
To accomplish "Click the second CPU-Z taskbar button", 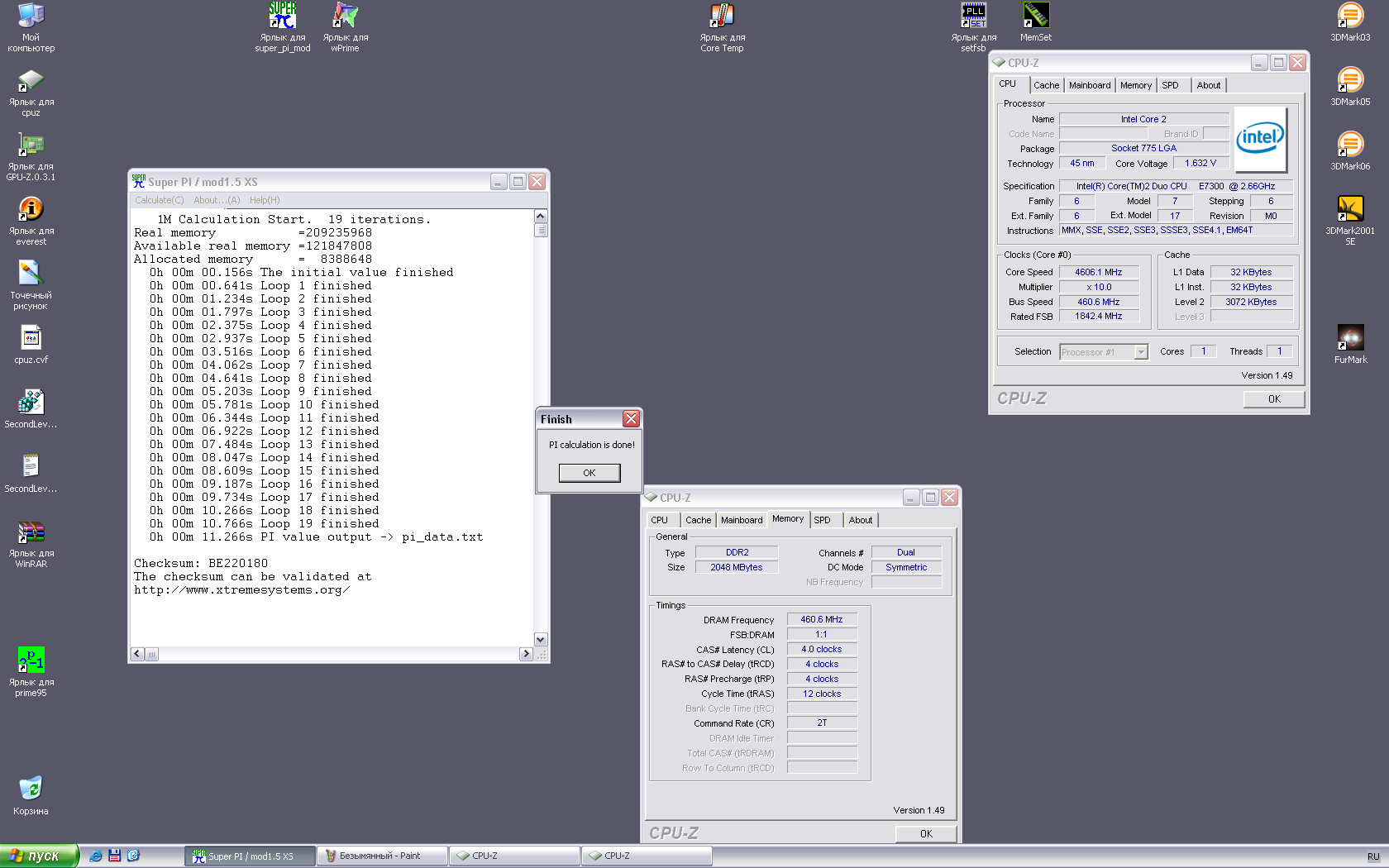I will pyautogui.click(x=647, y=856).
